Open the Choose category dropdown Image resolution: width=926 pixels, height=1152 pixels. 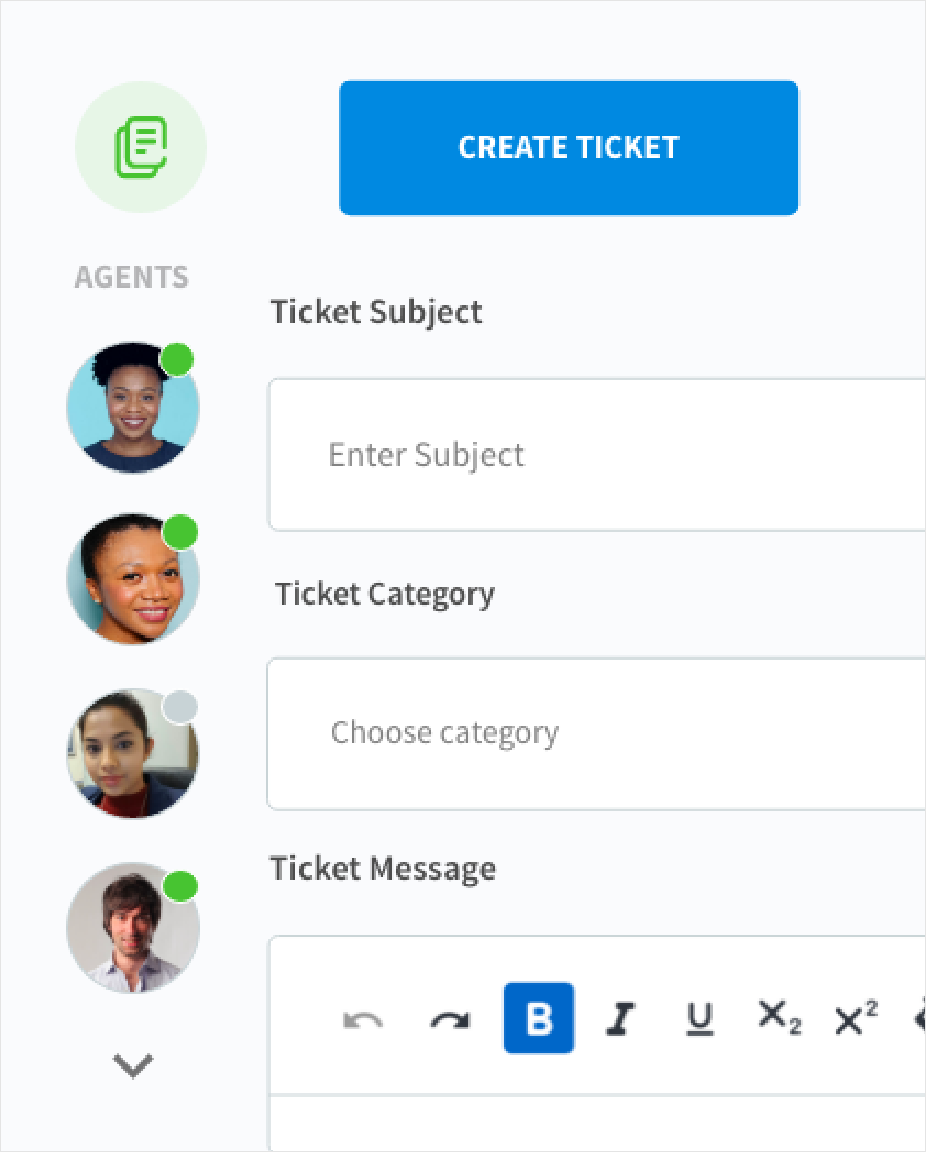point(596,734)
